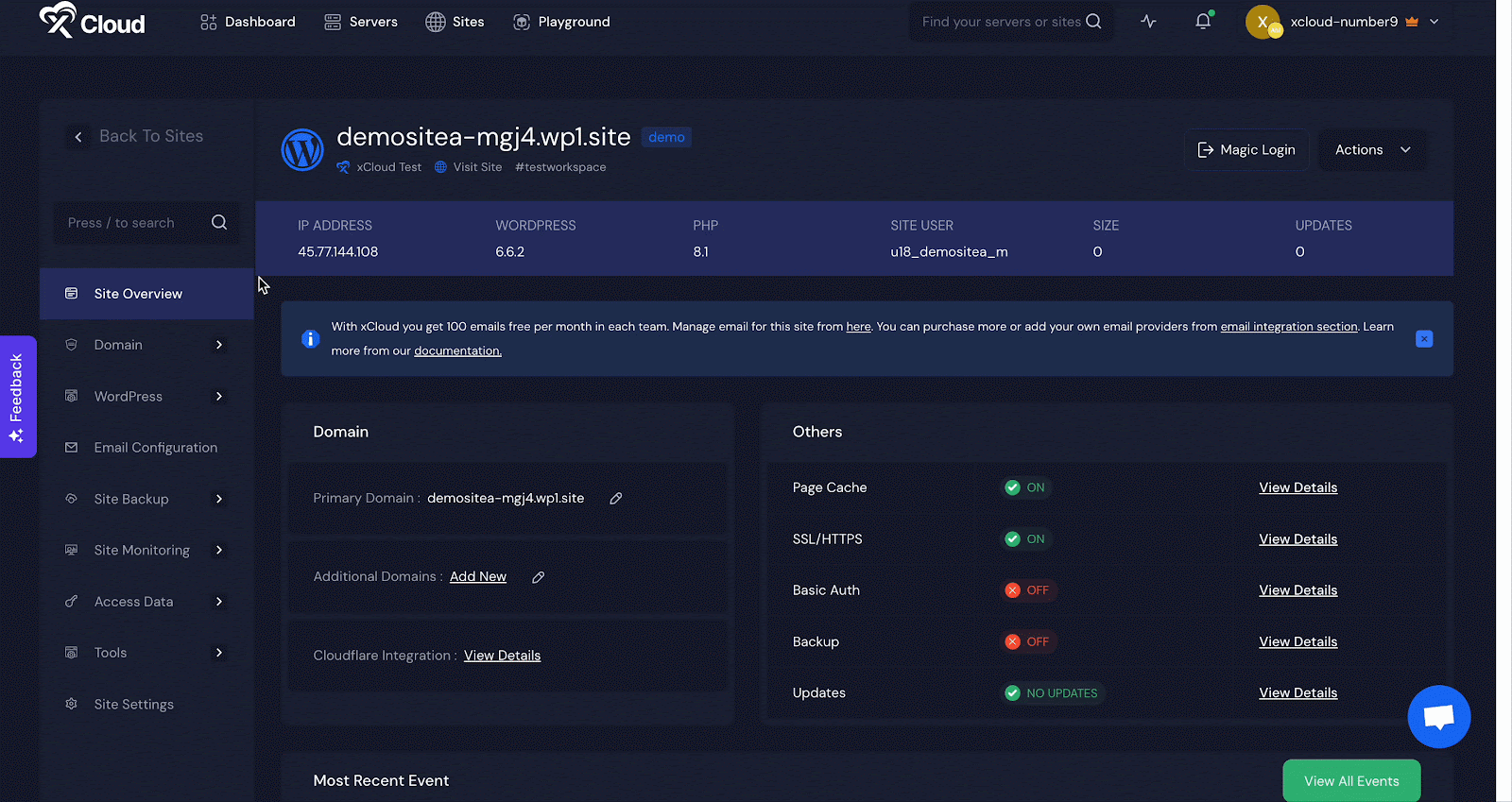Open Basic Auth View Details link
The image size is (1512, 802).
(1298, 590)
